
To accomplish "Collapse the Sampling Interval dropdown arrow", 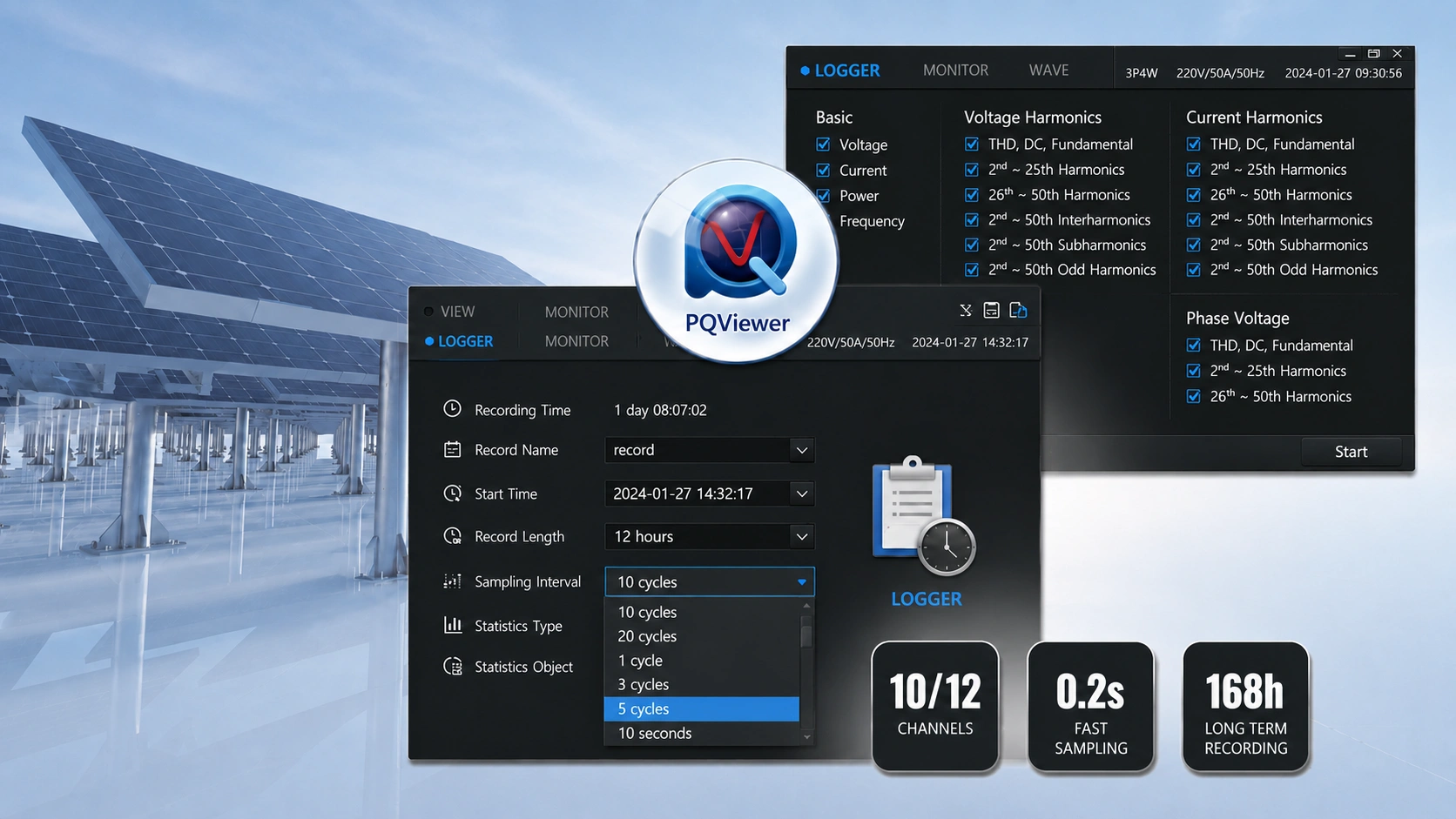I will 801,581.
